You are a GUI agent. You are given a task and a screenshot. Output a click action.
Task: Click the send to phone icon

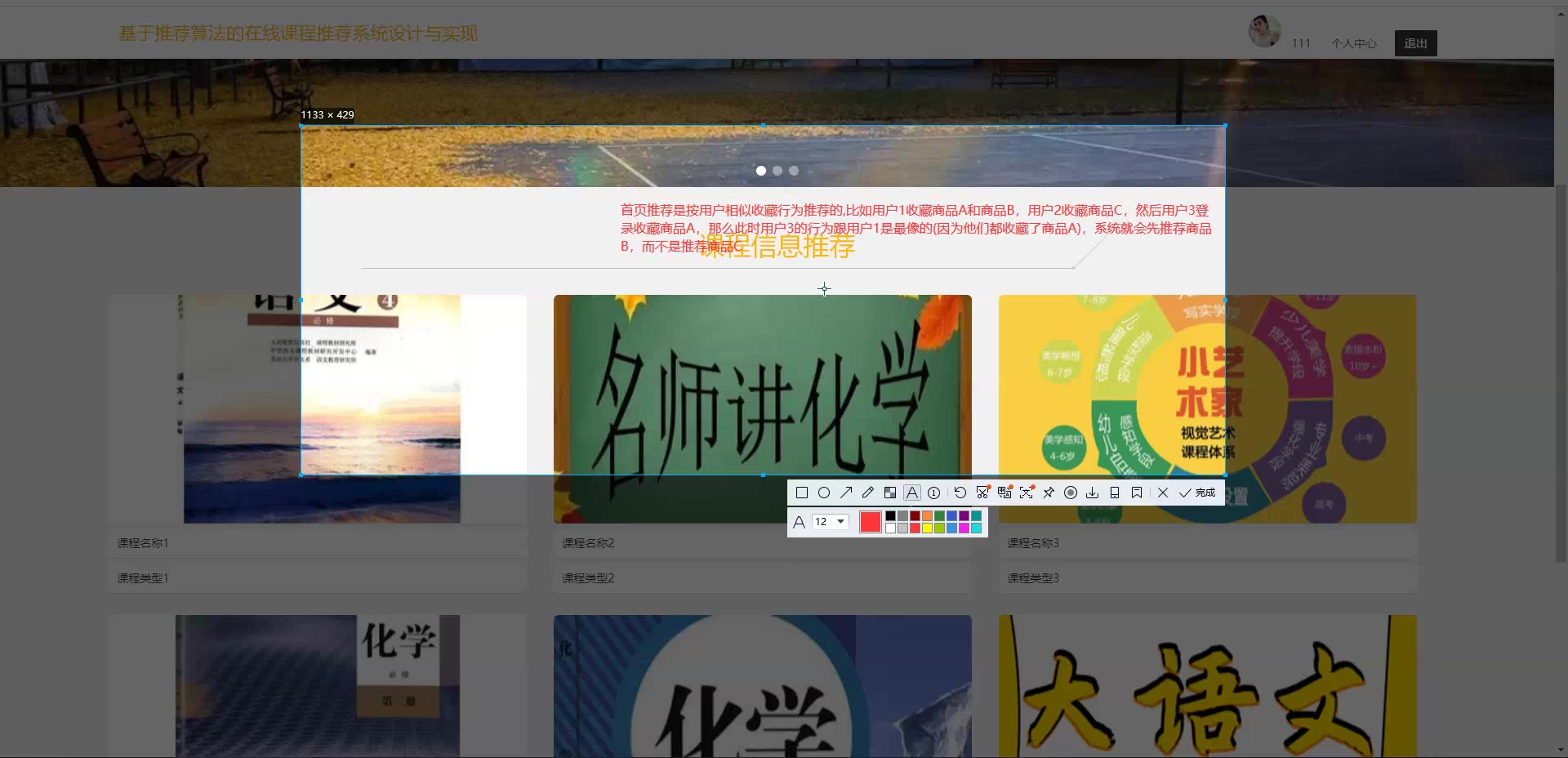point(1115,493)
